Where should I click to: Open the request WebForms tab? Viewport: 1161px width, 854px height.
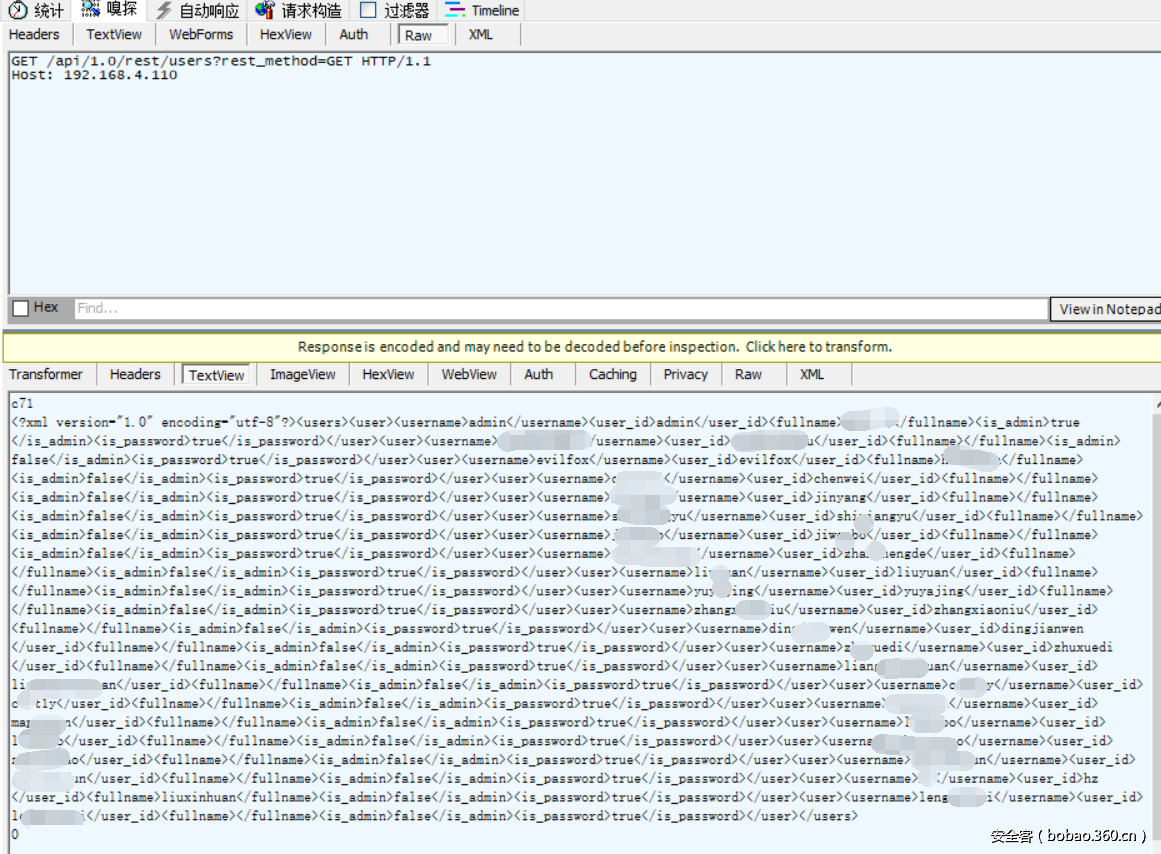[x=200, y=34]
